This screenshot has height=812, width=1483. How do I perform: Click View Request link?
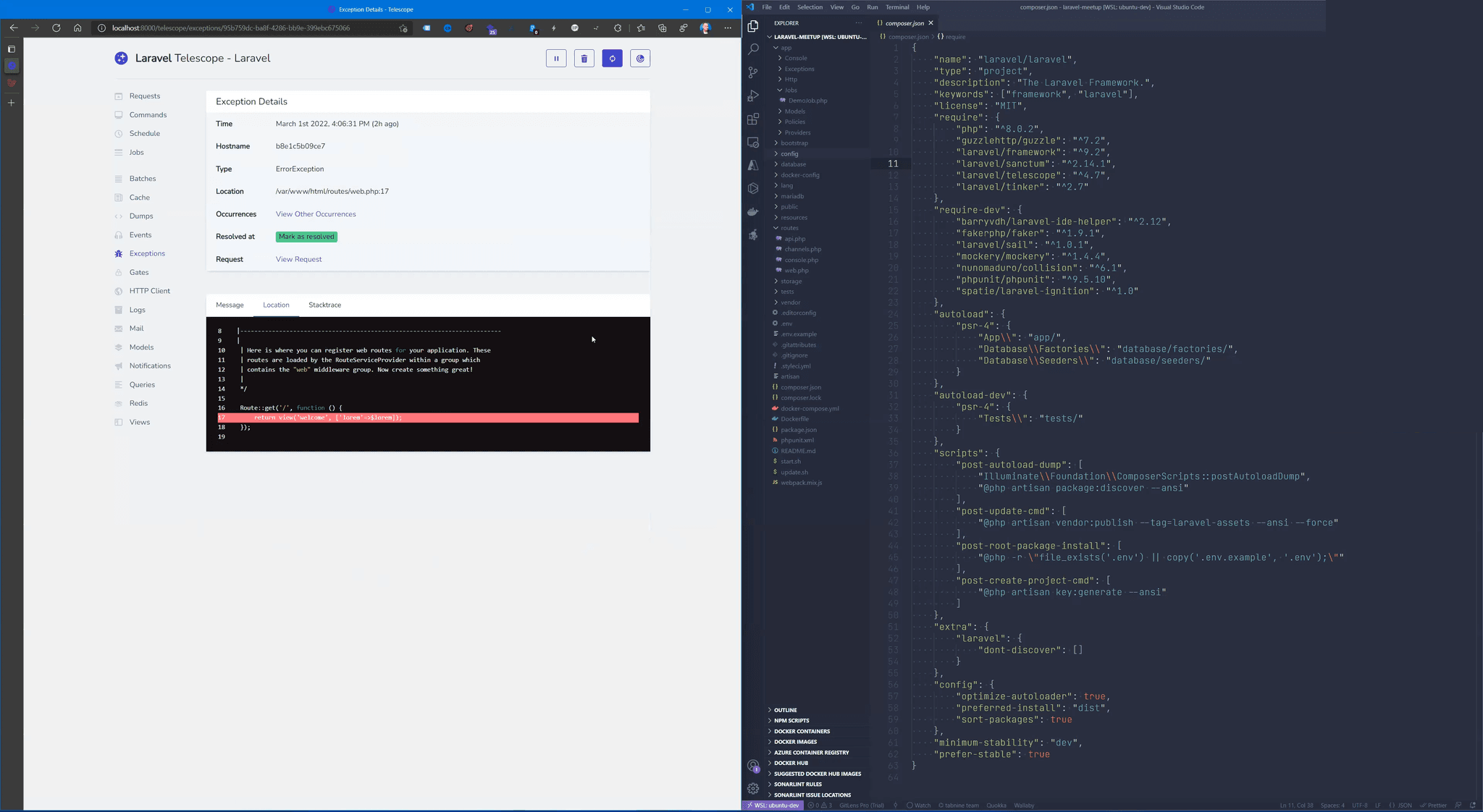point(298,259)
